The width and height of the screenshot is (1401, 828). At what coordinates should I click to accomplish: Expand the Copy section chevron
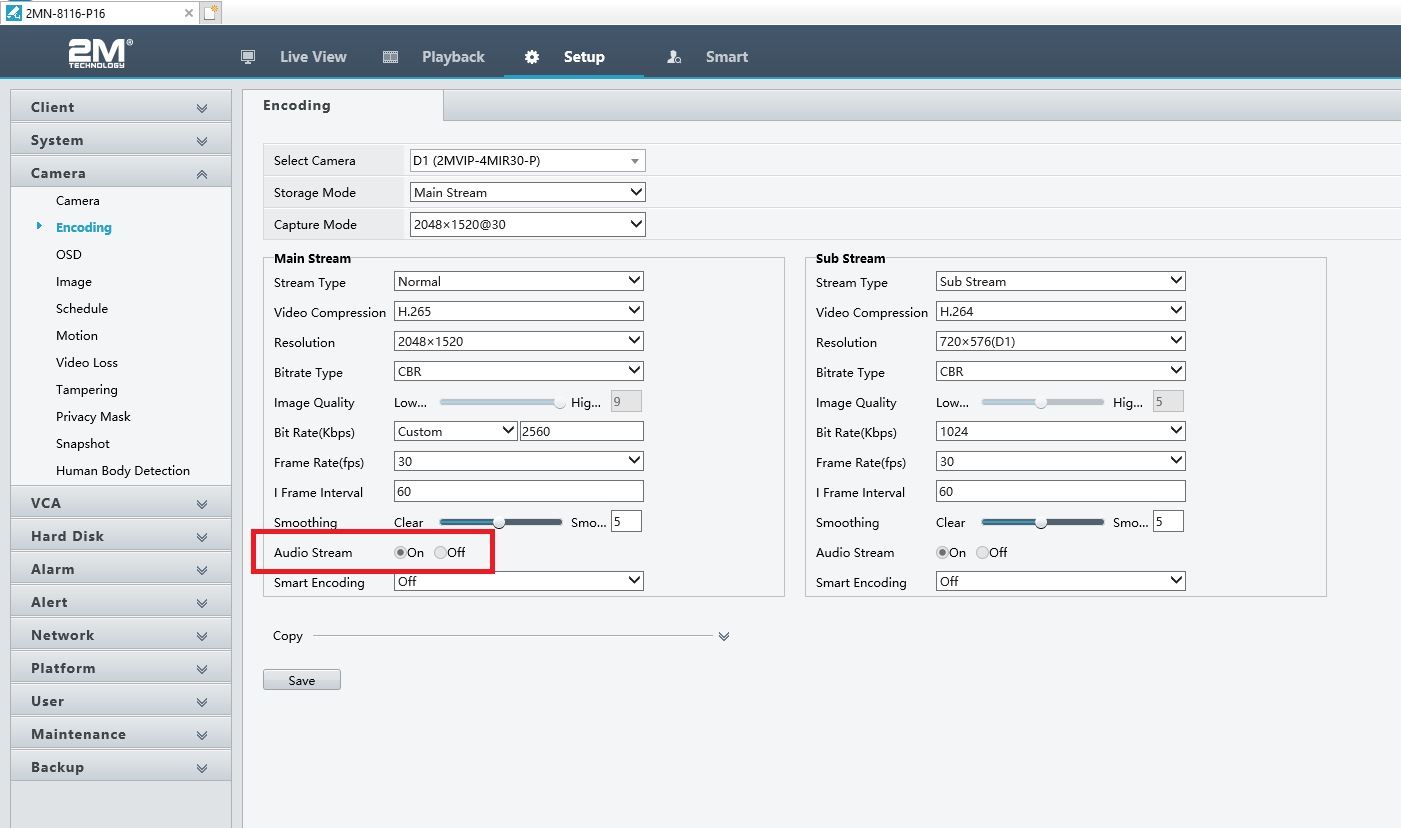[724, 636]
